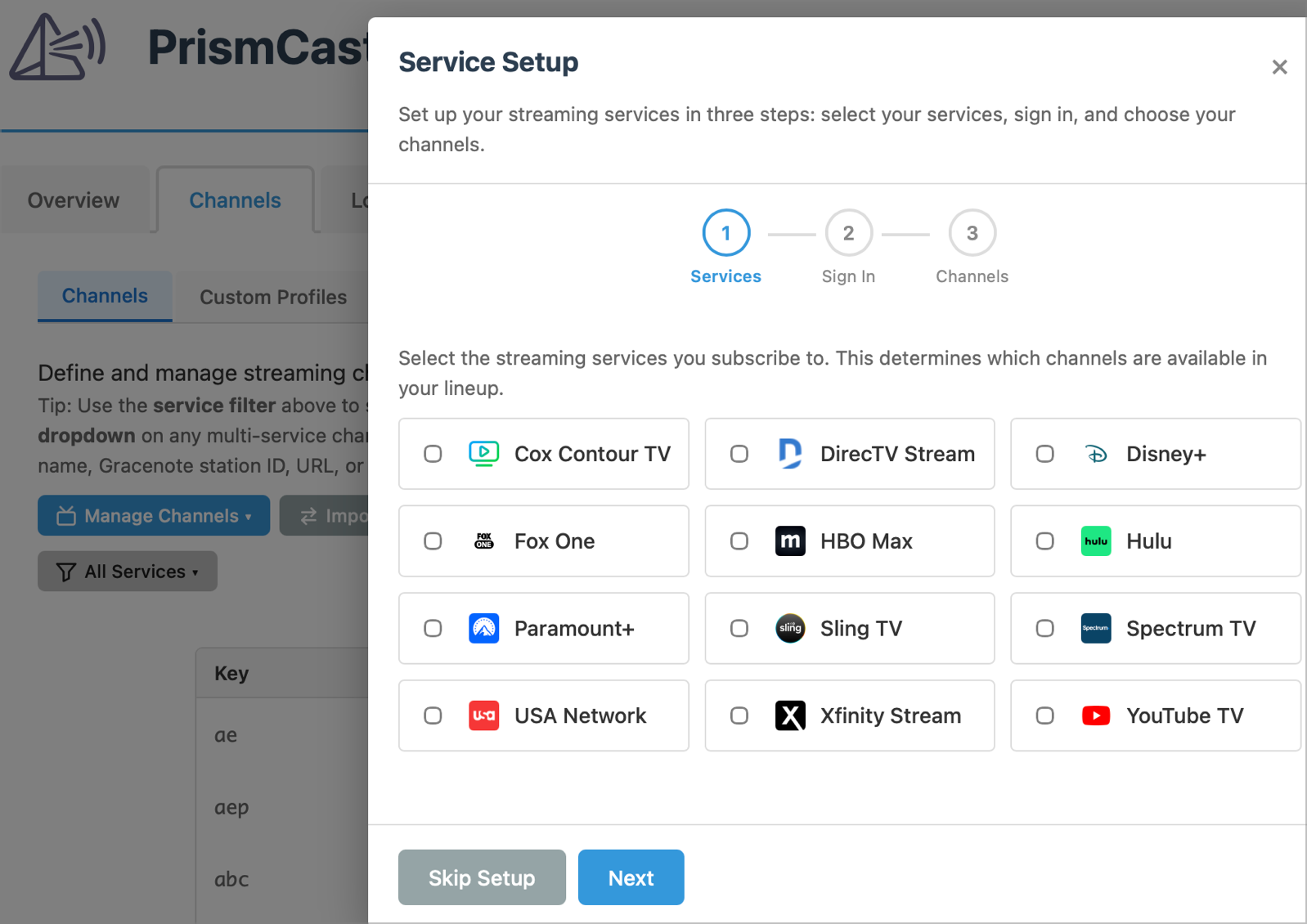Select the 'abc' channel row

coord(282,879)
